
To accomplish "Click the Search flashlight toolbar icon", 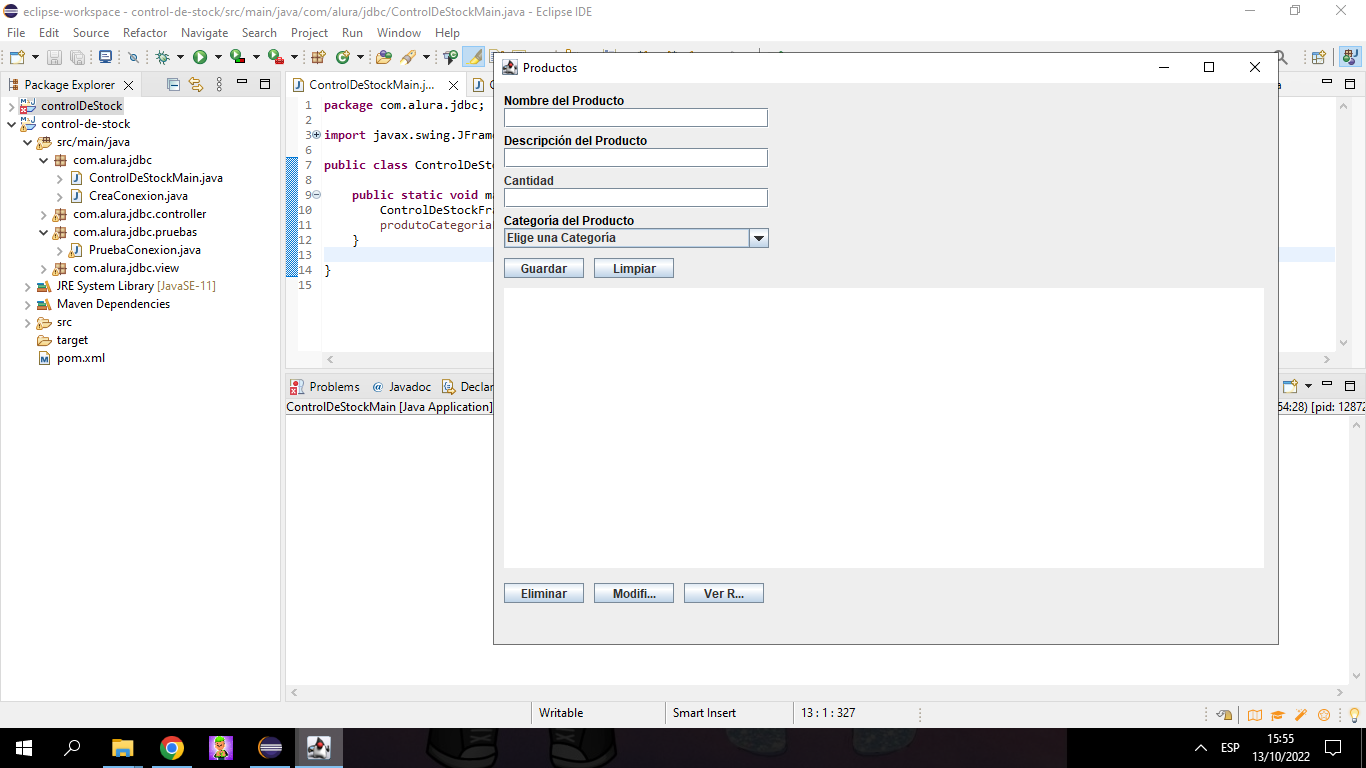I will [x=408, y=58].
